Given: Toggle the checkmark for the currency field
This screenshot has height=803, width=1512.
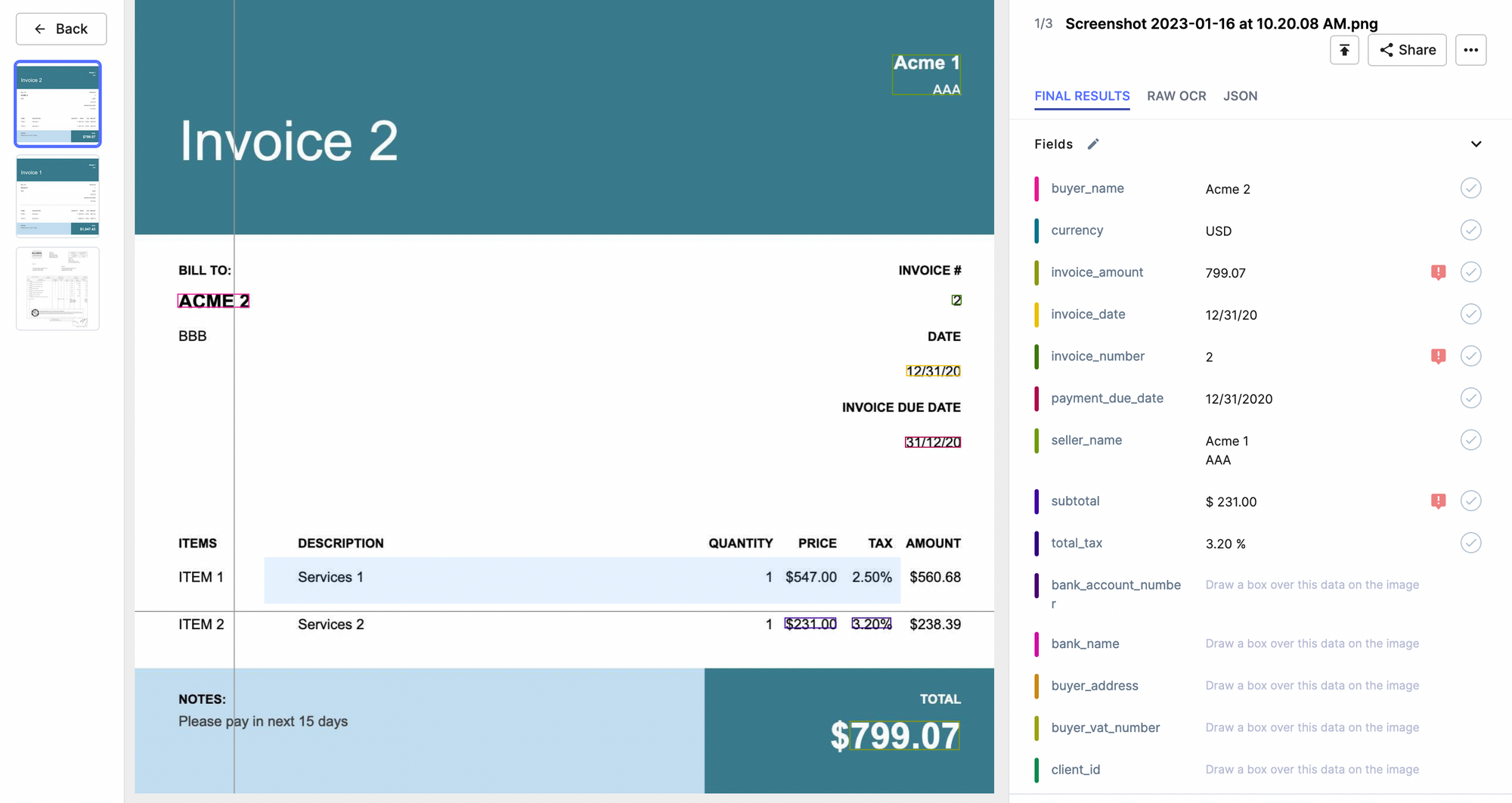Looking at the screenshot, I should [1470, 230].
